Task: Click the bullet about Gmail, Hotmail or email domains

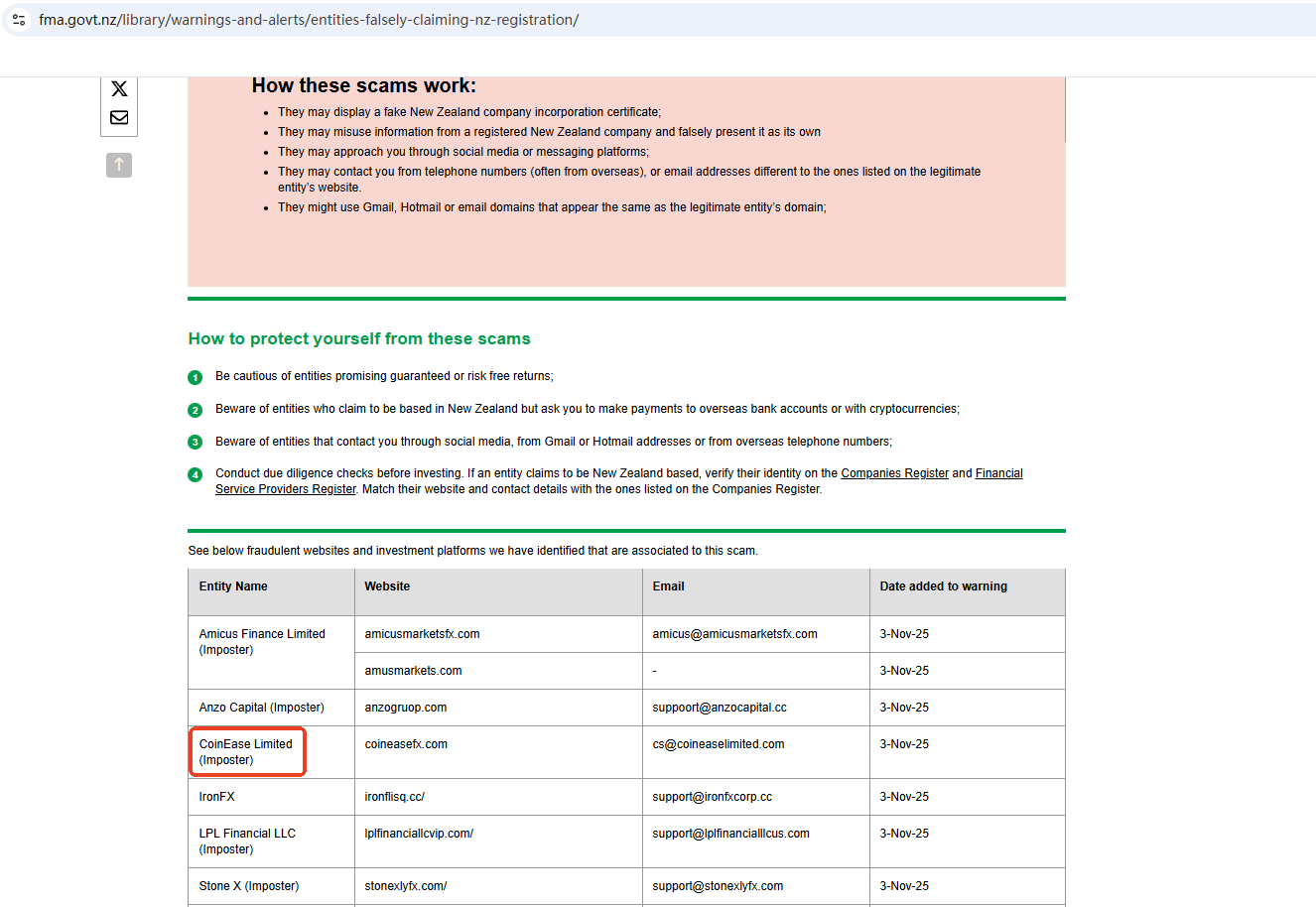Action: [552, 207]
